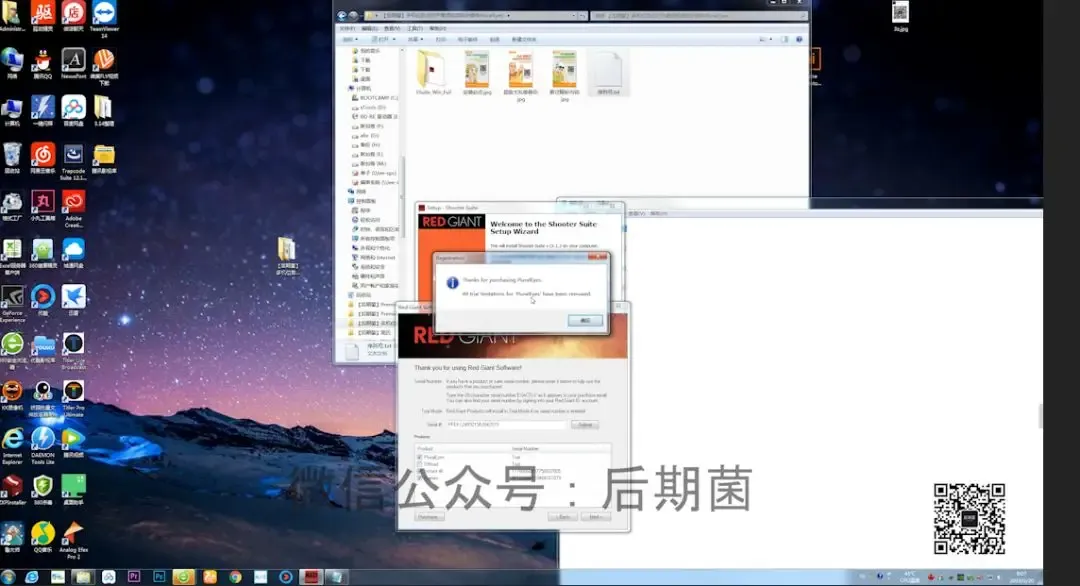Launch GeForce Experience from the desktop
Screen dimensions: 1080x586
point(12,304)
